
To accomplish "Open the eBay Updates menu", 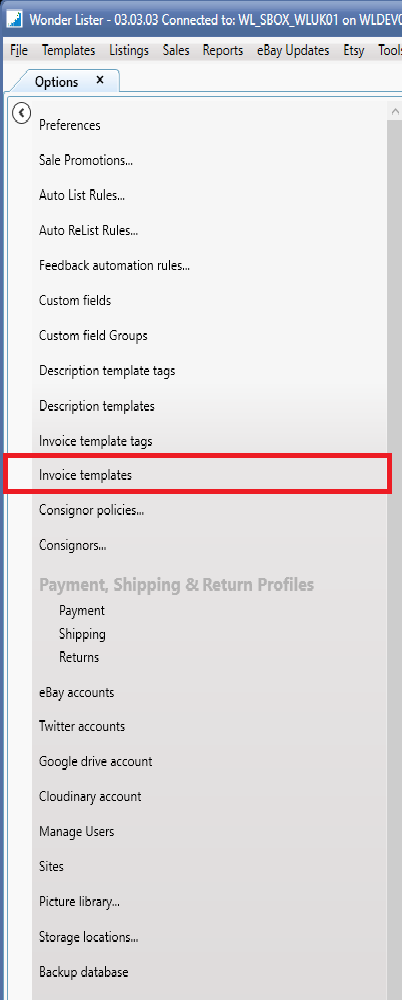I will pyautogui.click(x=293, y=50).
